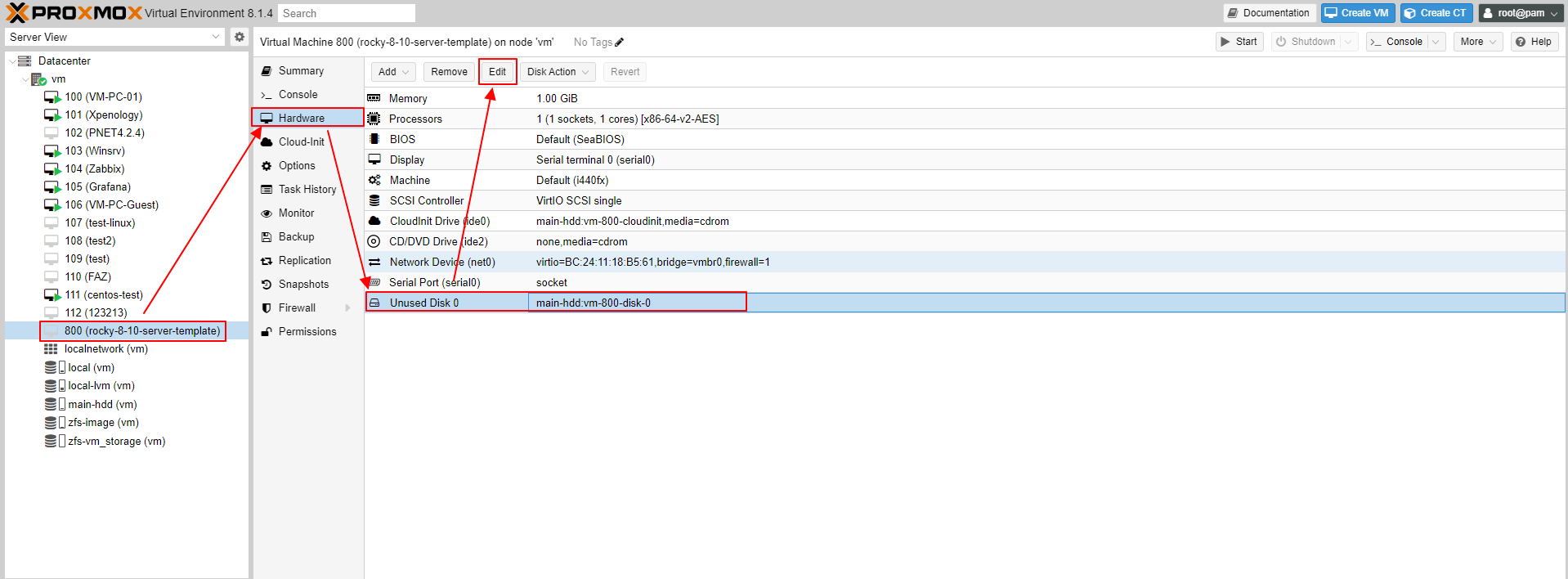Click the Permissions unlock icon
Image resolution: width=1568 pixels, height=579 pixels.
(267, 332)
